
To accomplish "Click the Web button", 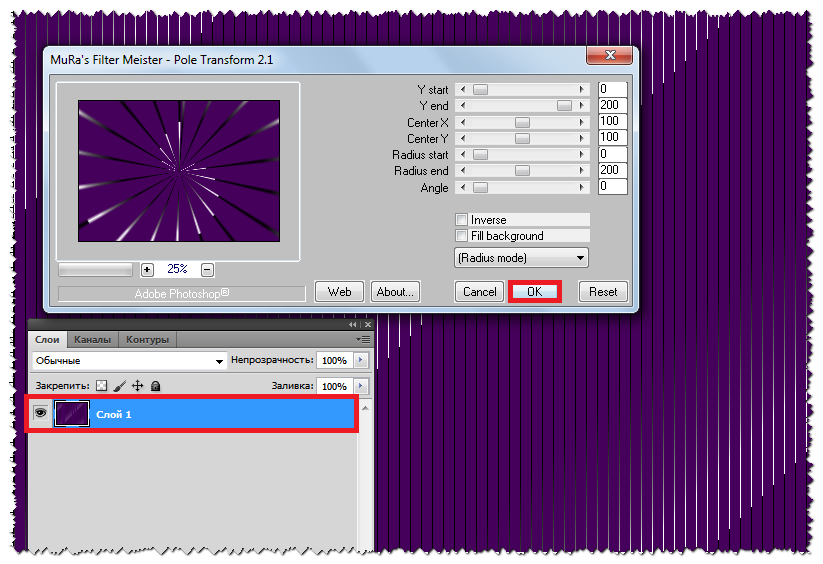I will tap(339, 292).
